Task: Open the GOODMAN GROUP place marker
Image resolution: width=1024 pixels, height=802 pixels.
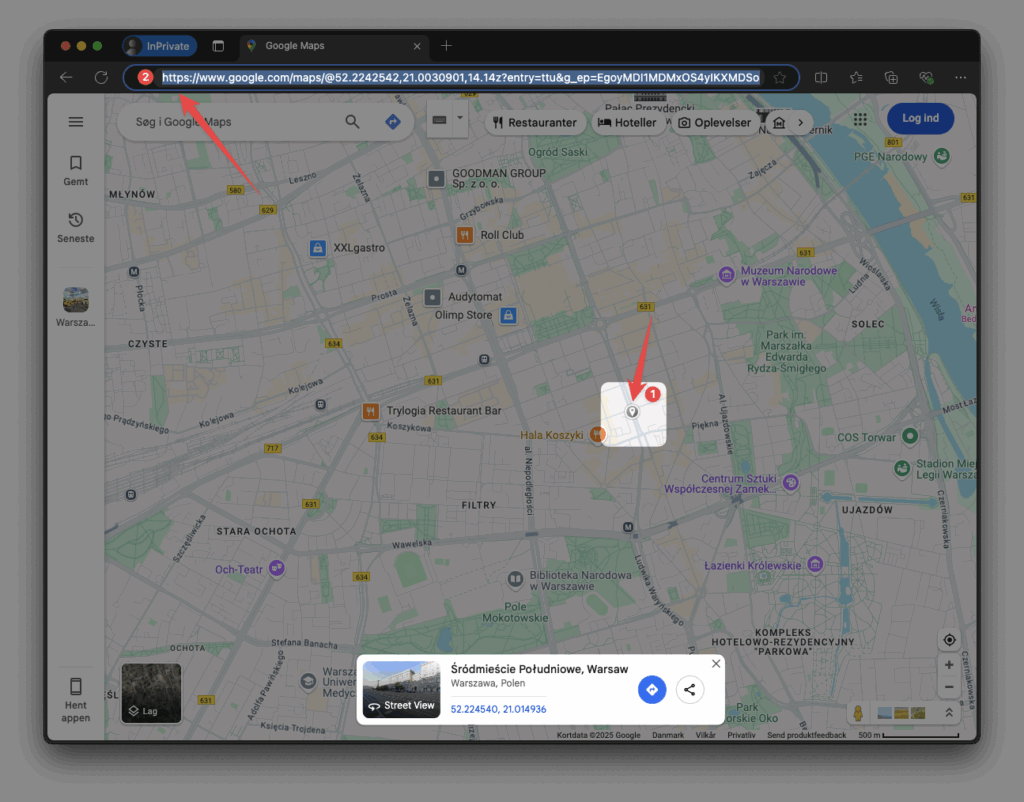Action: pos(436,178)
